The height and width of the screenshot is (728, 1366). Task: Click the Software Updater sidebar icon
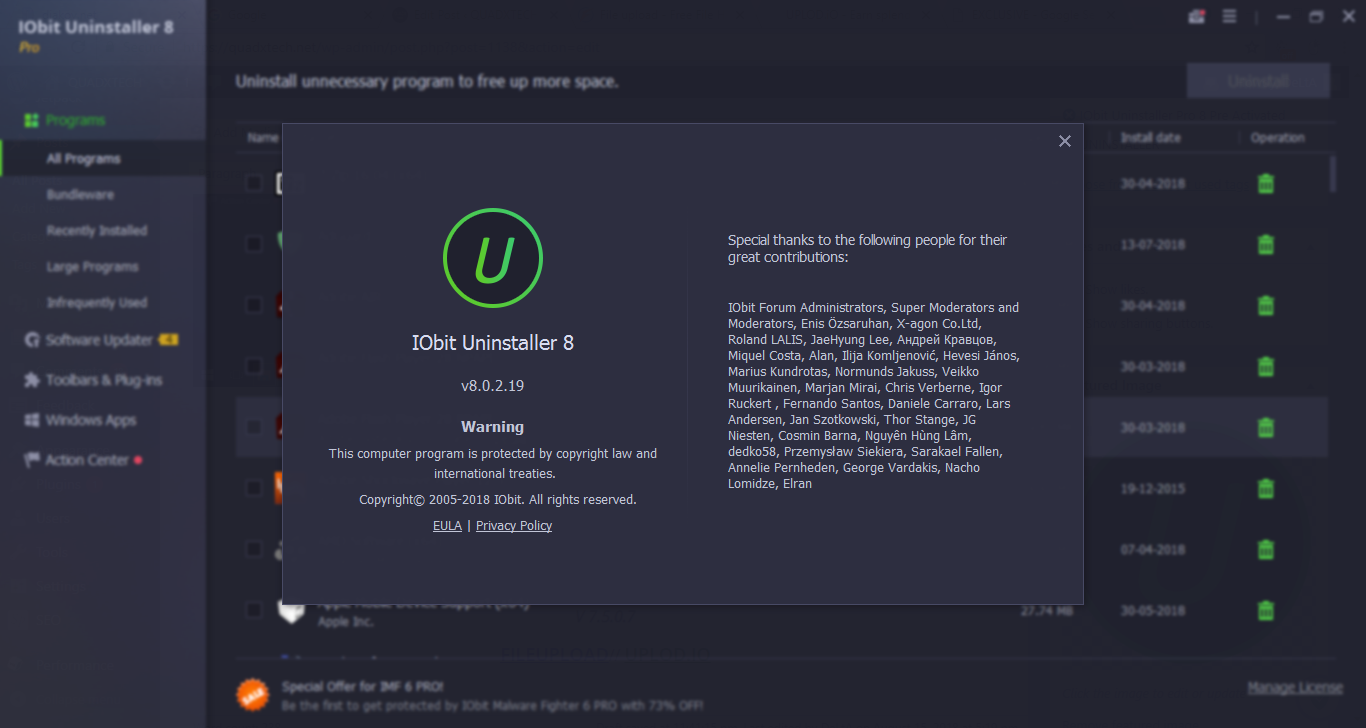pyautogui.click(x=31, y=340)
